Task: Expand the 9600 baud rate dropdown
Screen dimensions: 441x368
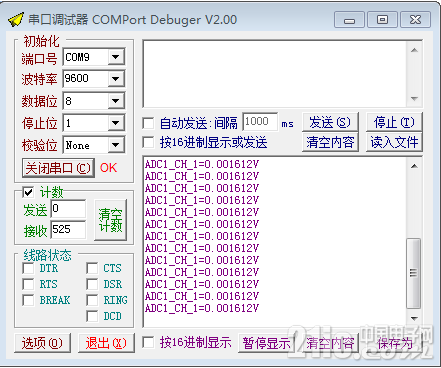Action: (116, 79)
